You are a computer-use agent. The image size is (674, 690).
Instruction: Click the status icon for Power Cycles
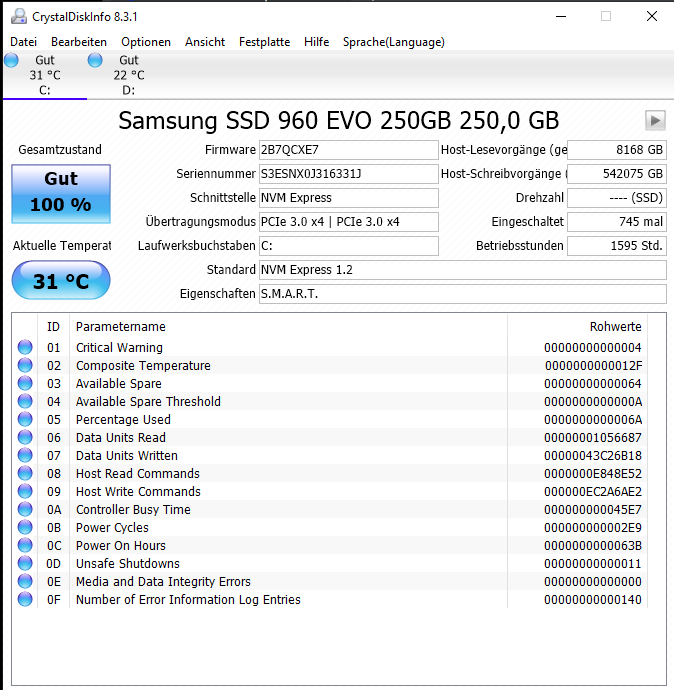25,528
